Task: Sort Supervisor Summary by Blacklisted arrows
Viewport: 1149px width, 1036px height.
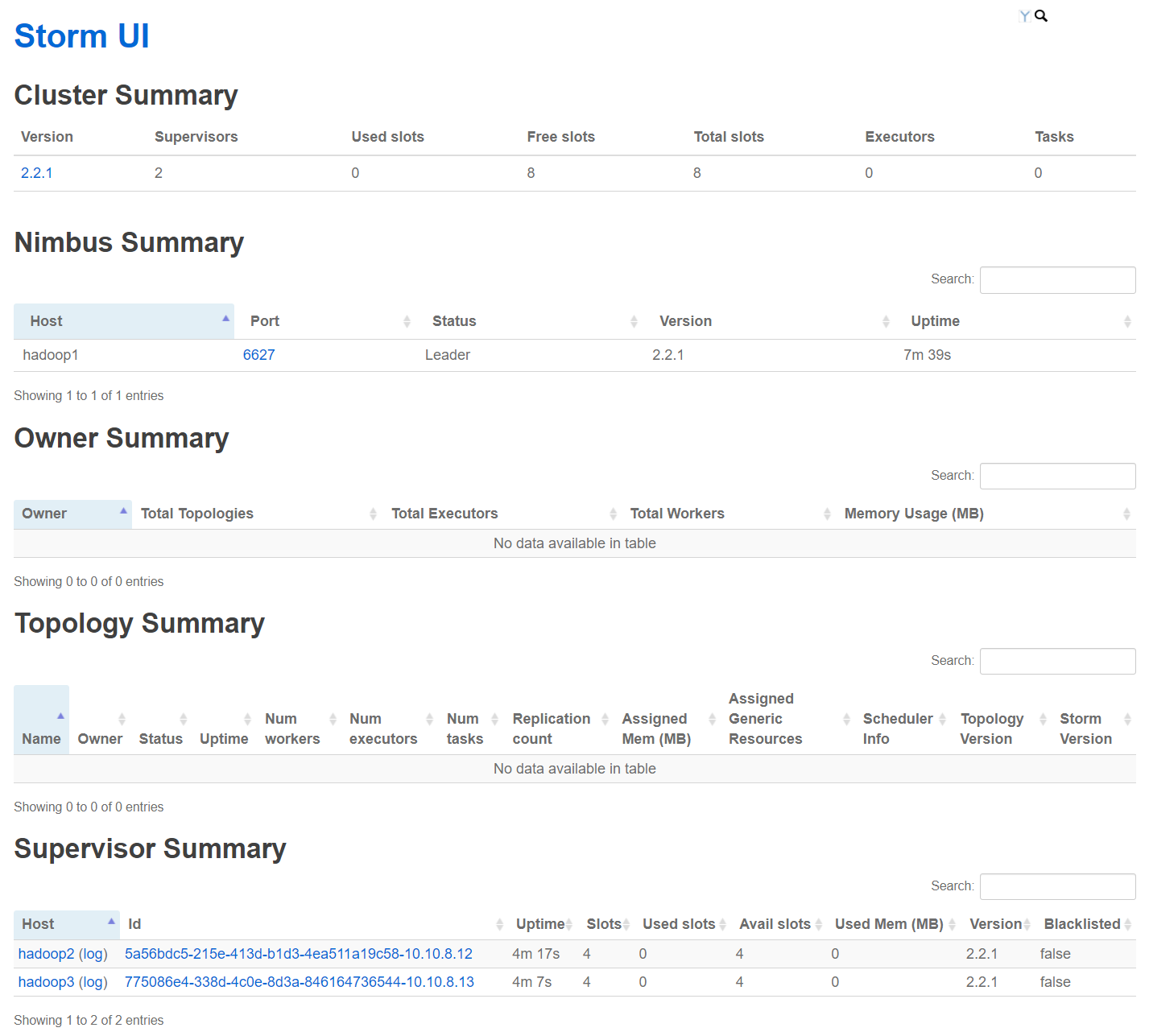Action: point(1127,924)
